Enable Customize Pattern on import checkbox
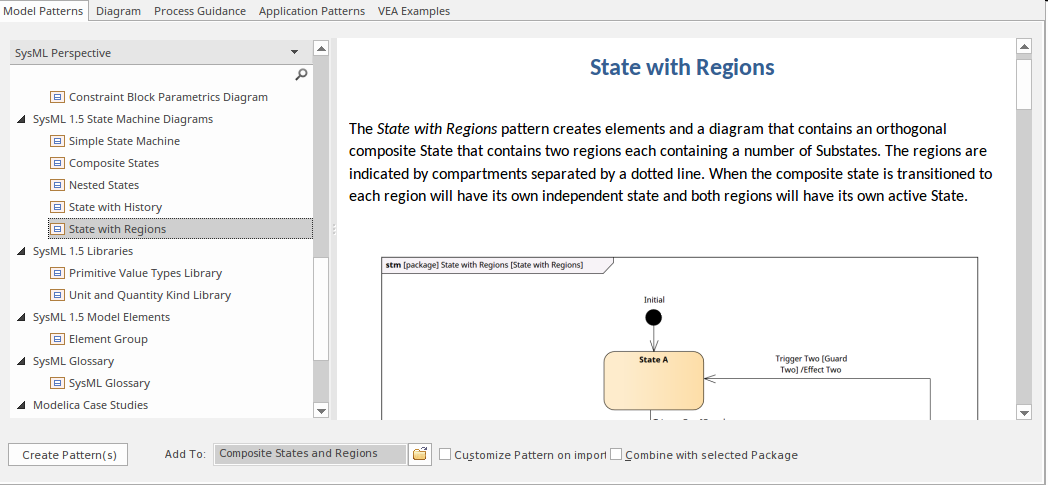 click(x=445, y=454)
